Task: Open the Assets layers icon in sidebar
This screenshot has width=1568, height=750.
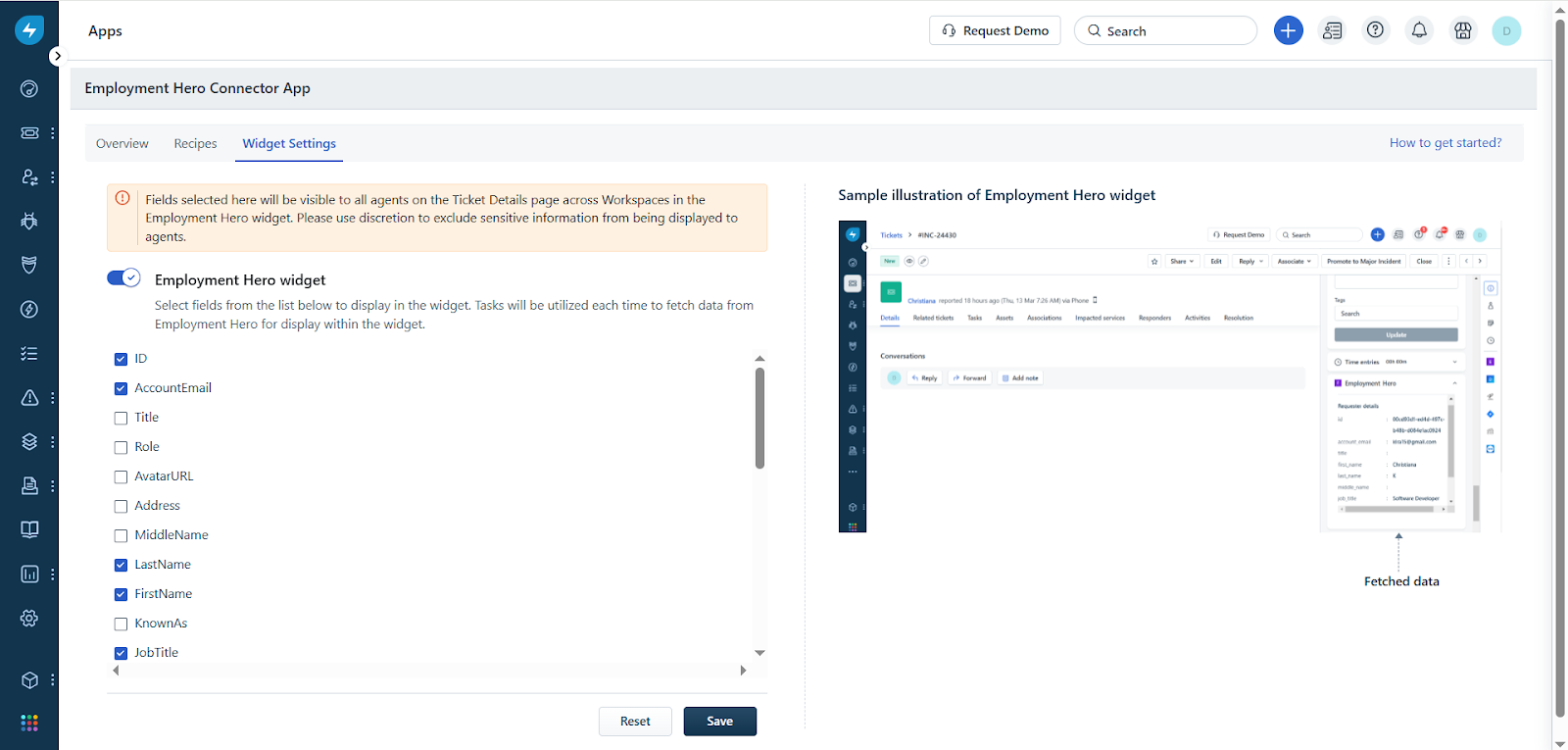Action: click(x=29, y=442)
